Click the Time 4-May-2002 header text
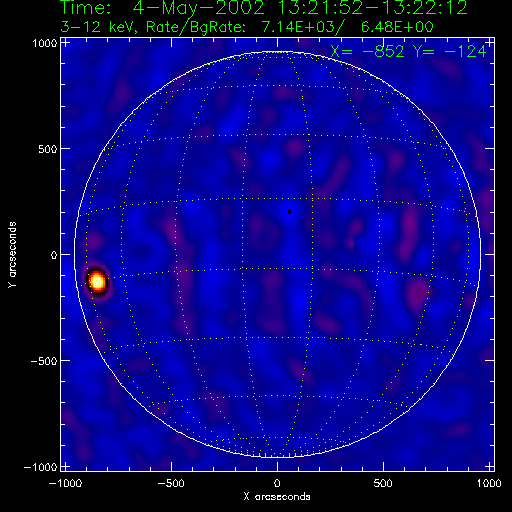The image size is (512, 512). pos(264,8)
